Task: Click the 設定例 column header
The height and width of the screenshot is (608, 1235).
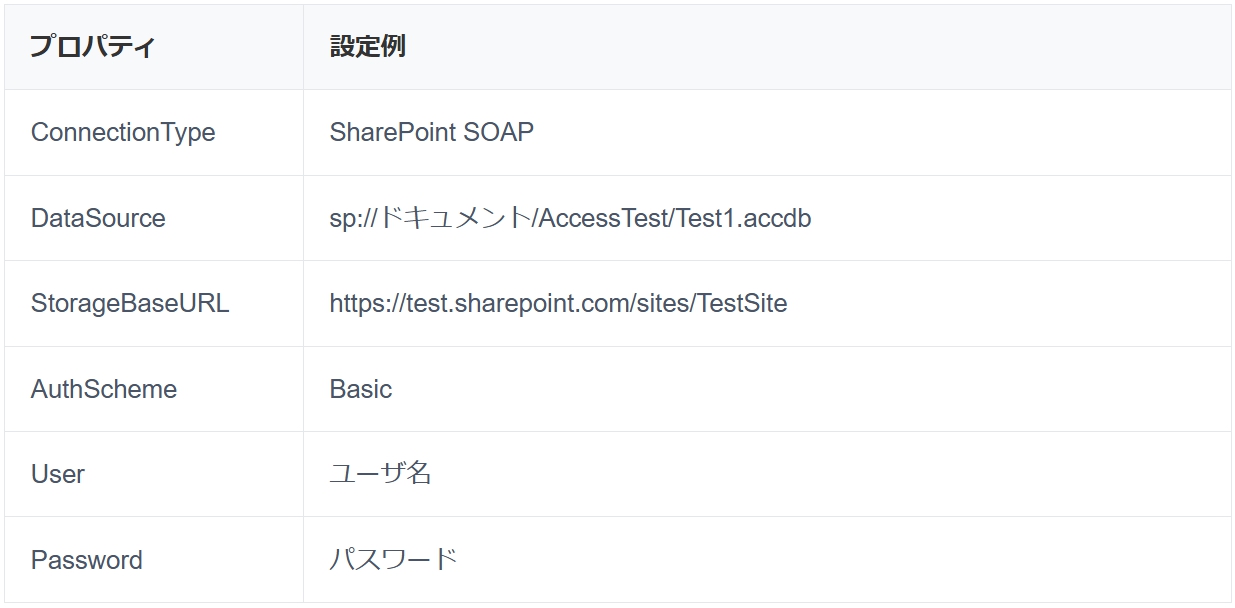Action: coord(367,47)
